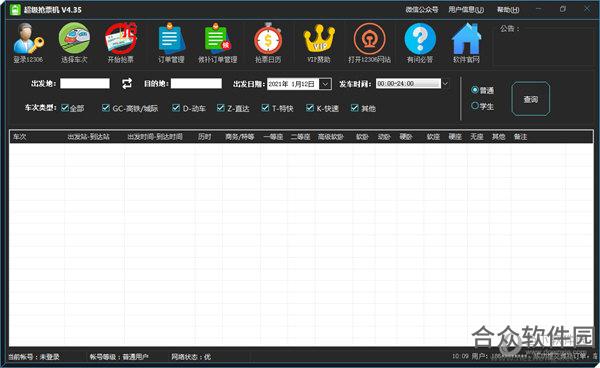Click the VIP赞助 crown icon

(x=319, y=42)
